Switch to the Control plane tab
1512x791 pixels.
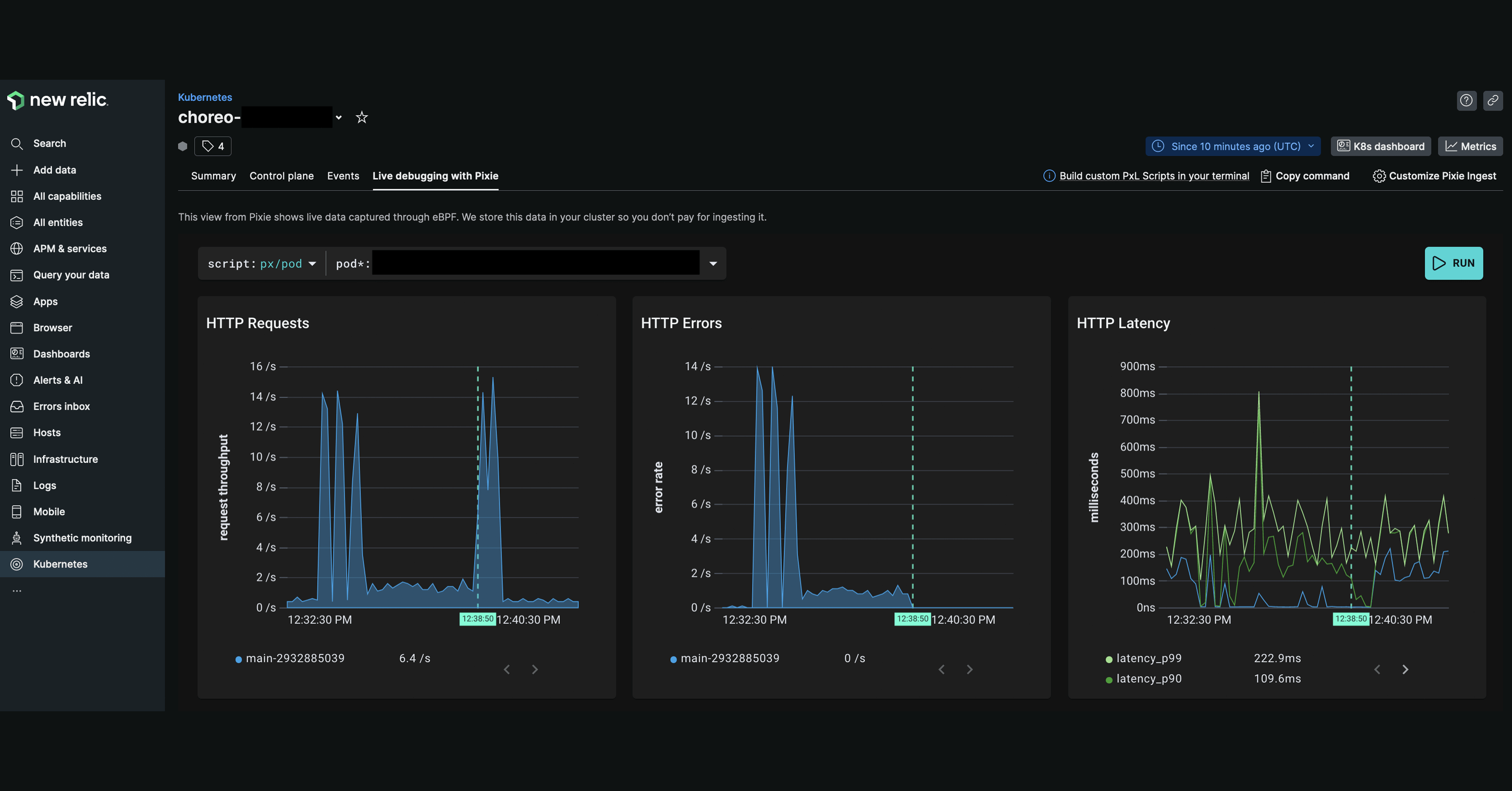click(x=281, y=176)
